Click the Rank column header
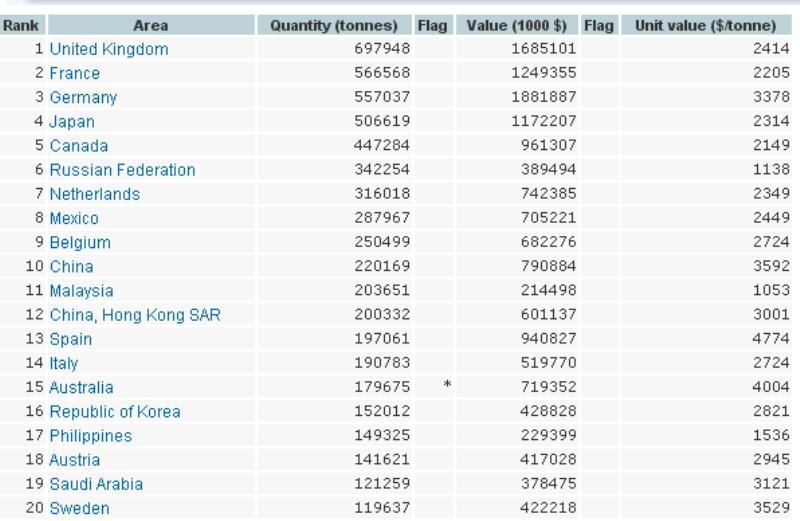 [x=22, y=24]
